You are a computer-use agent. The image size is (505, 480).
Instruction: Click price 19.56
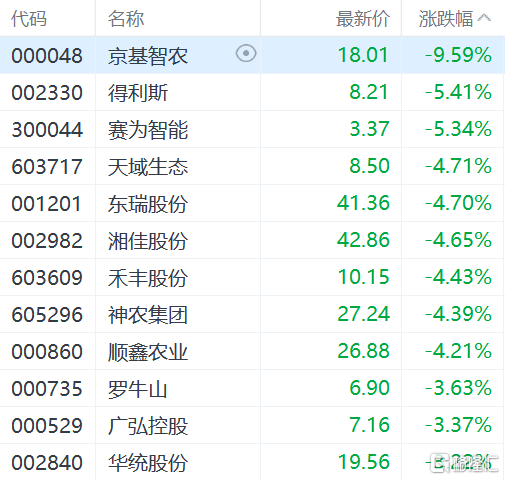(x=363, y=462)
